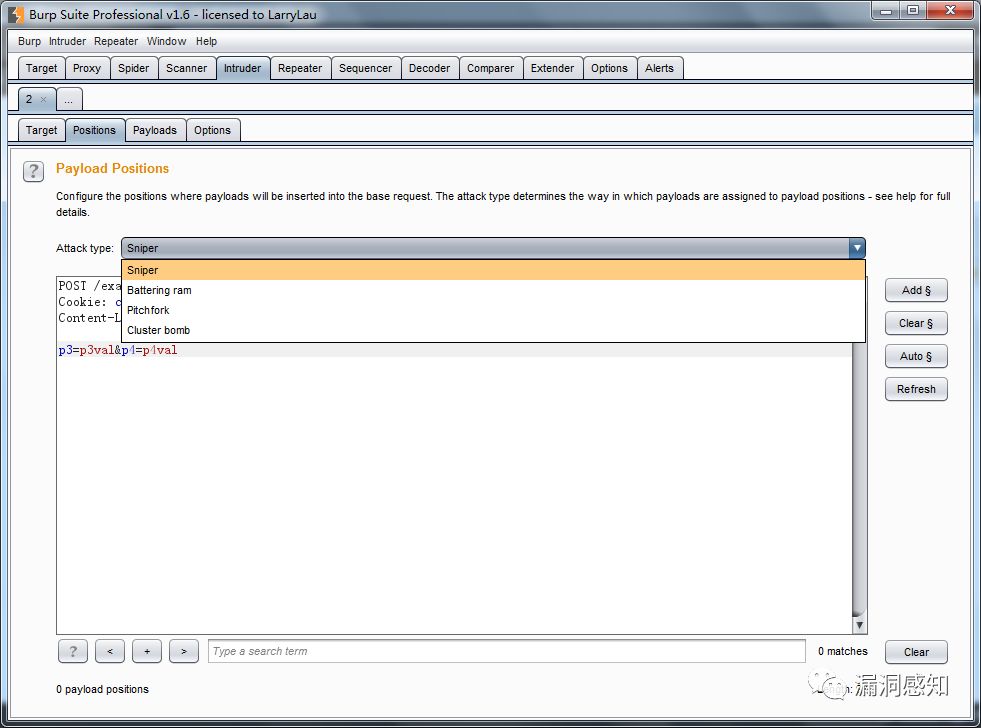Switch to the Sequencer tab
Viewport: 981px width, 728px height.
[365, 68]
